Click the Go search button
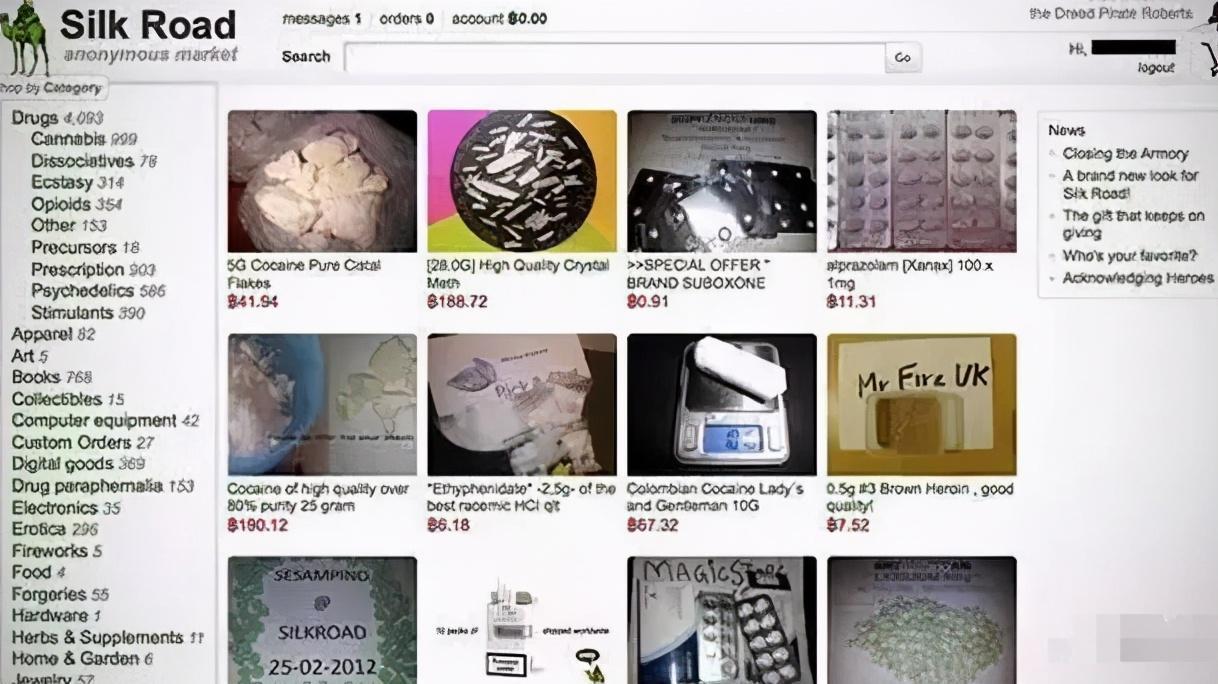 903,58
